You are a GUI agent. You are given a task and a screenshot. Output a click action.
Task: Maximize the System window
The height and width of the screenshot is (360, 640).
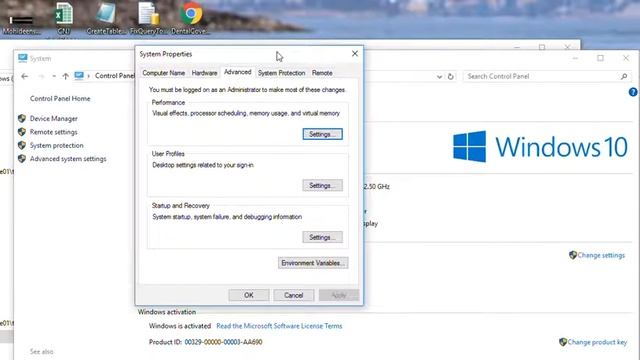(x=600, y=58)
